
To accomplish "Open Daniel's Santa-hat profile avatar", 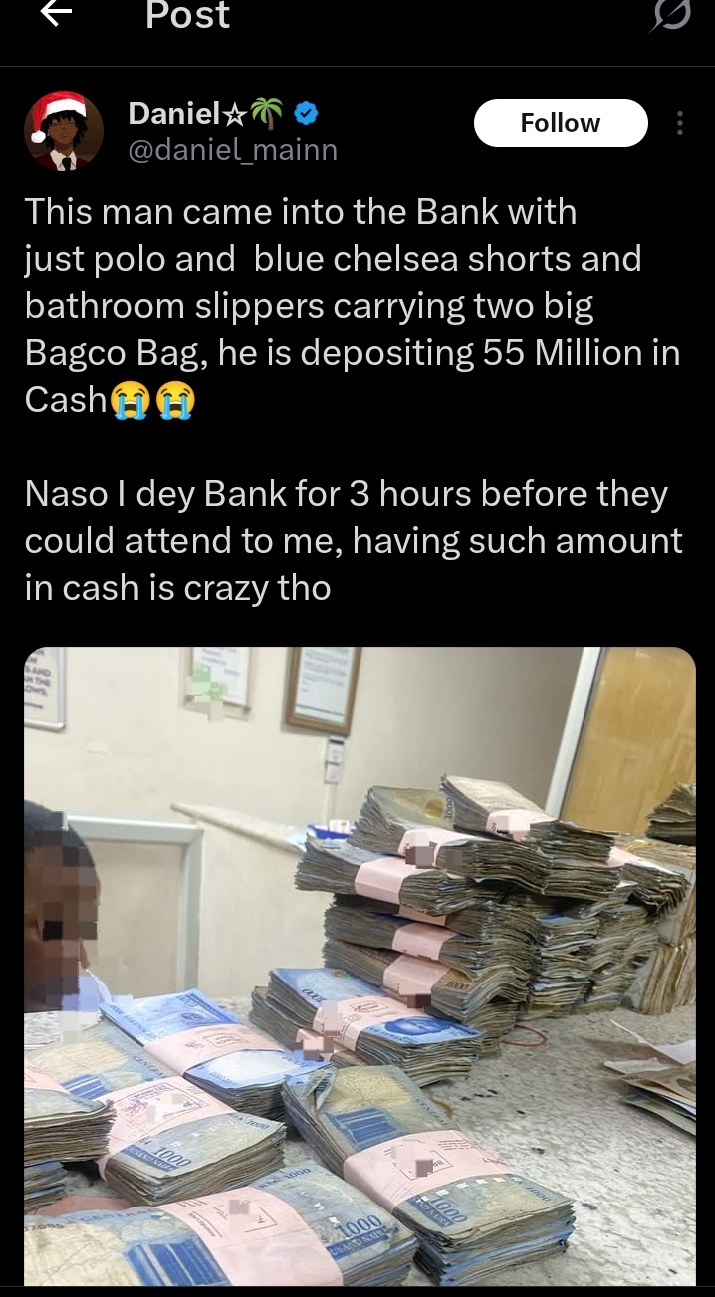I will (64, 131).
